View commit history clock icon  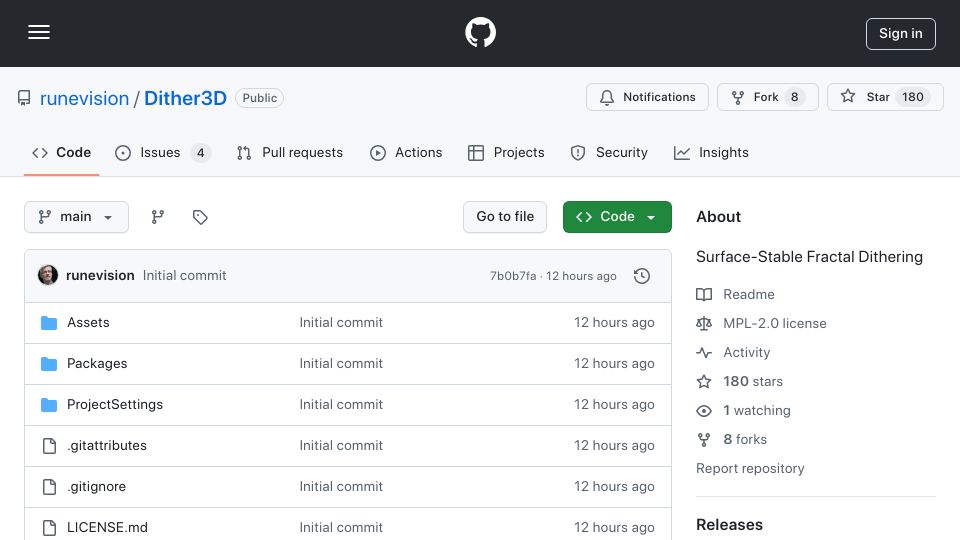click(x=642, y=276)
